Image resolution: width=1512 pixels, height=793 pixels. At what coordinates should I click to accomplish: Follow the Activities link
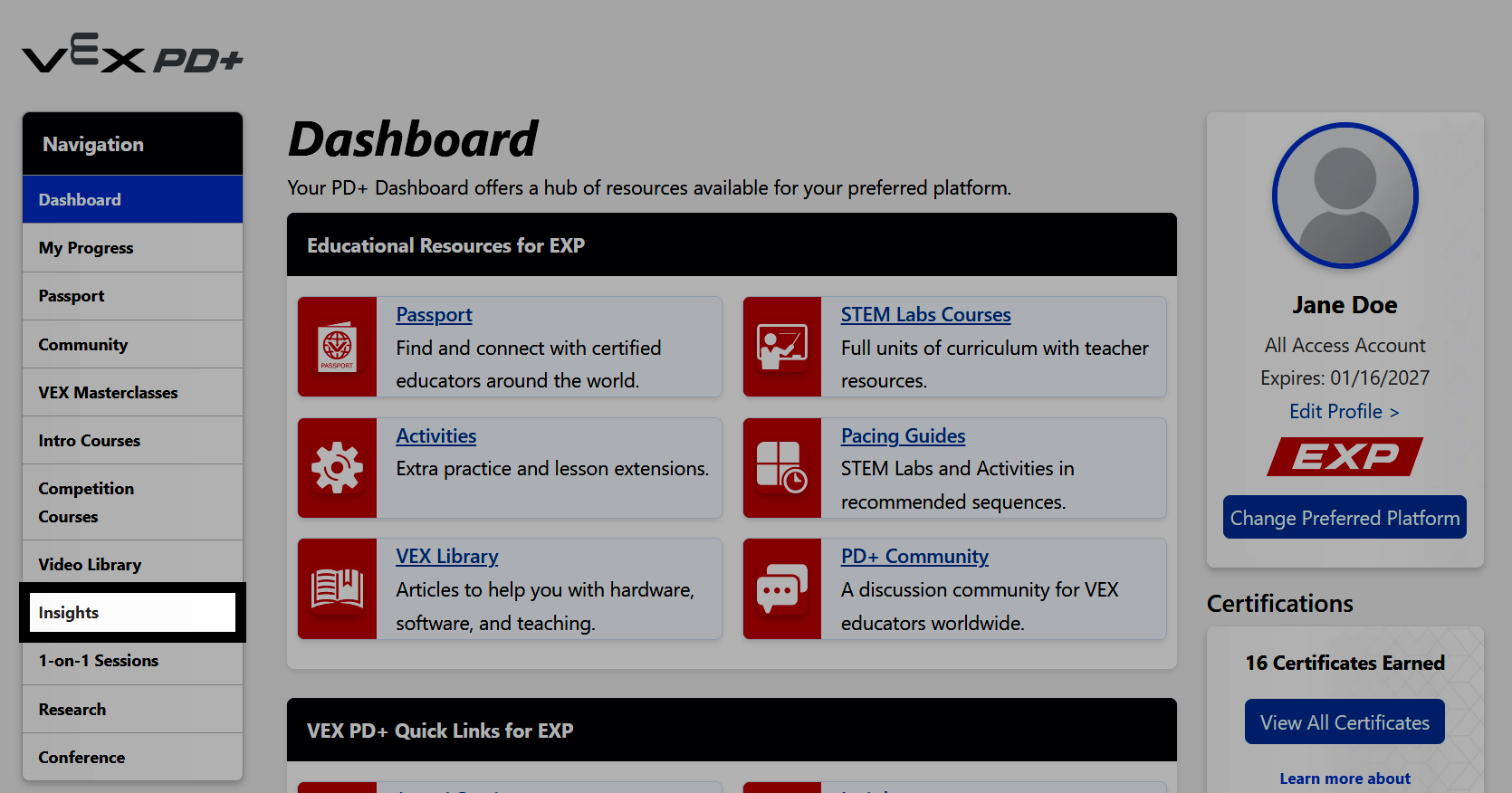point(435,435)
